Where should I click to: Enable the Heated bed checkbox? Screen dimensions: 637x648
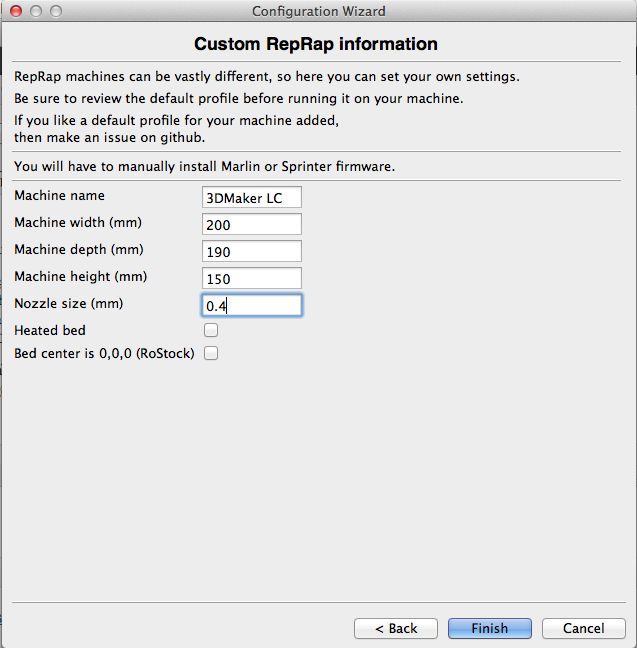(x=211, y=330)
